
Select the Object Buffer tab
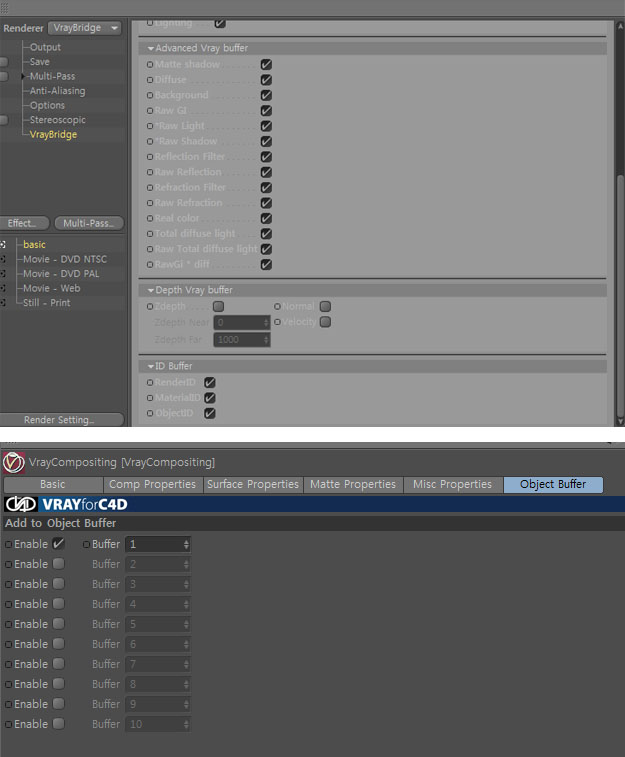(x=553, y=484)
